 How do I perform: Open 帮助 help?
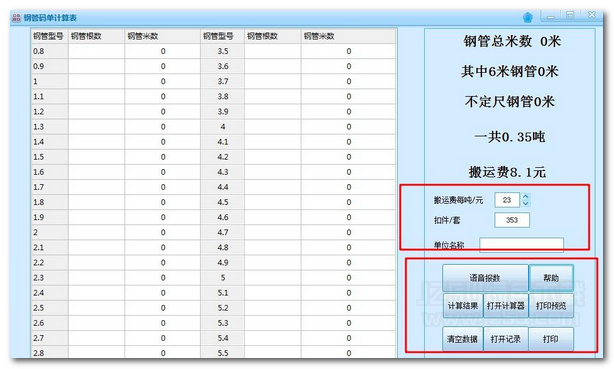[551, 278]
